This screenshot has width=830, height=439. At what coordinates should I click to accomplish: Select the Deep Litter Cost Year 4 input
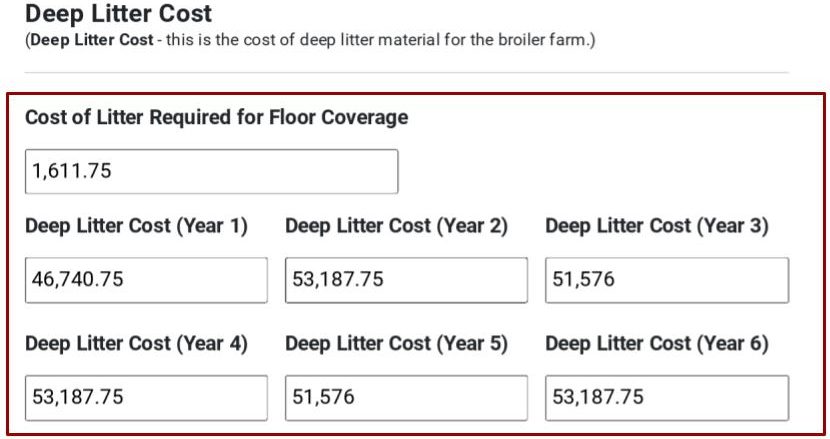tap(146, 398)
